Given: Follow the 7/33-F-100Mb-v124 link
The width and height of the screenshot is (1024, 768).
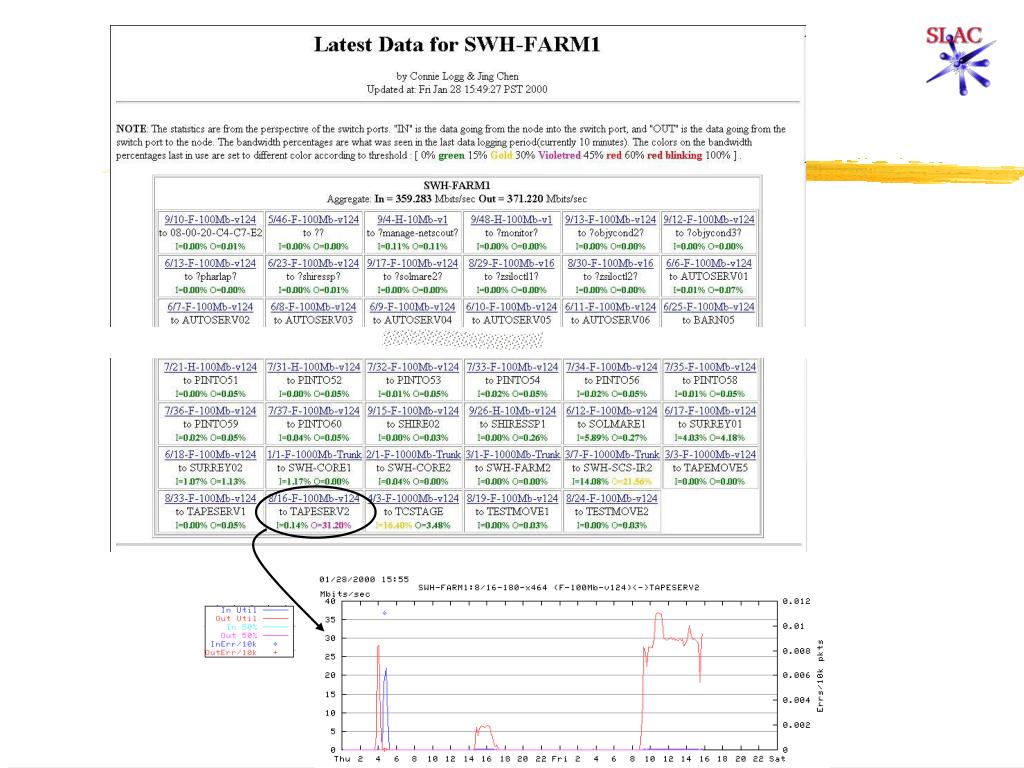Looking at the screenshot, I should 513,367.
